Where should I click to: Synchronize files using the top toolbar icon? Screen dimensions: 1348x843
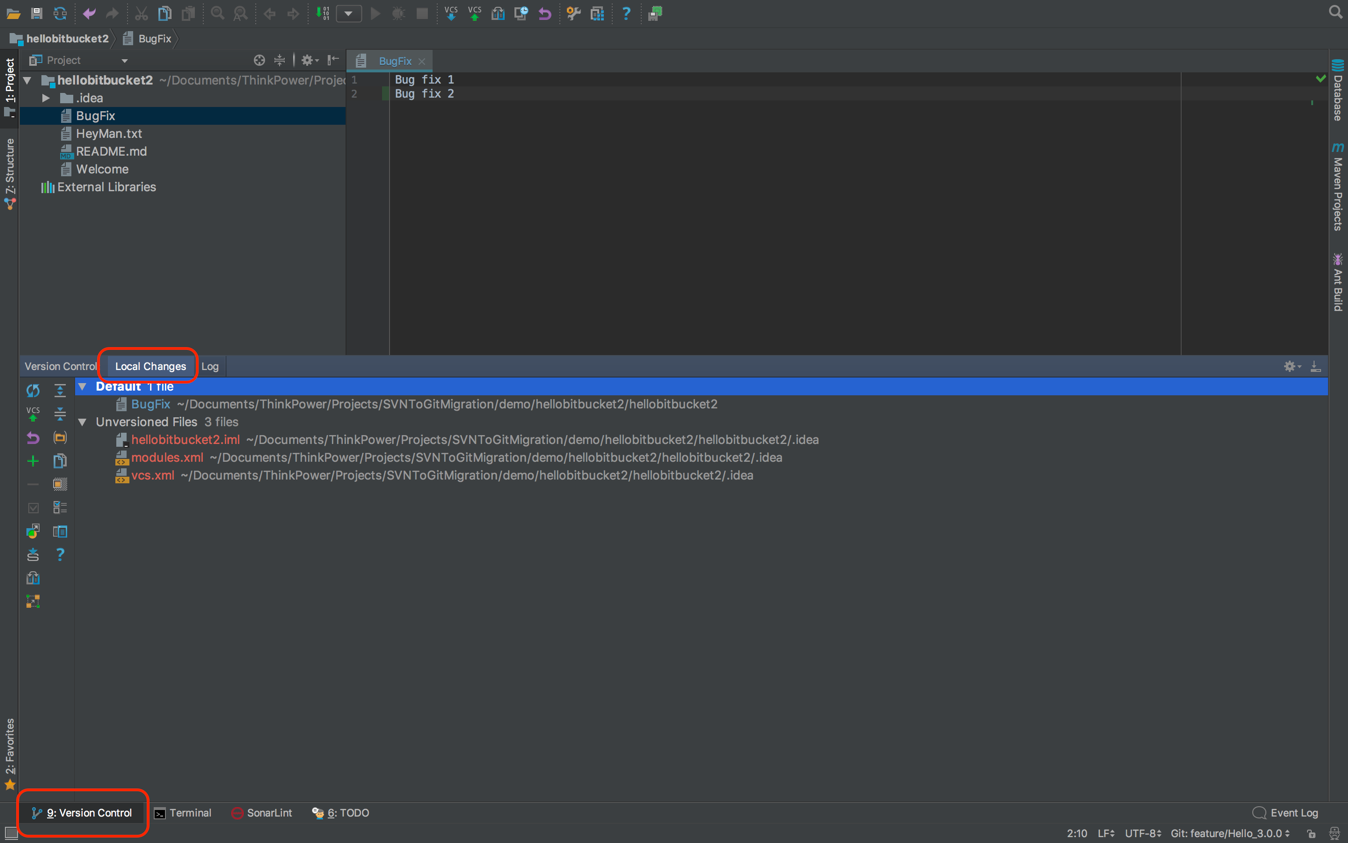coord(60,14)
